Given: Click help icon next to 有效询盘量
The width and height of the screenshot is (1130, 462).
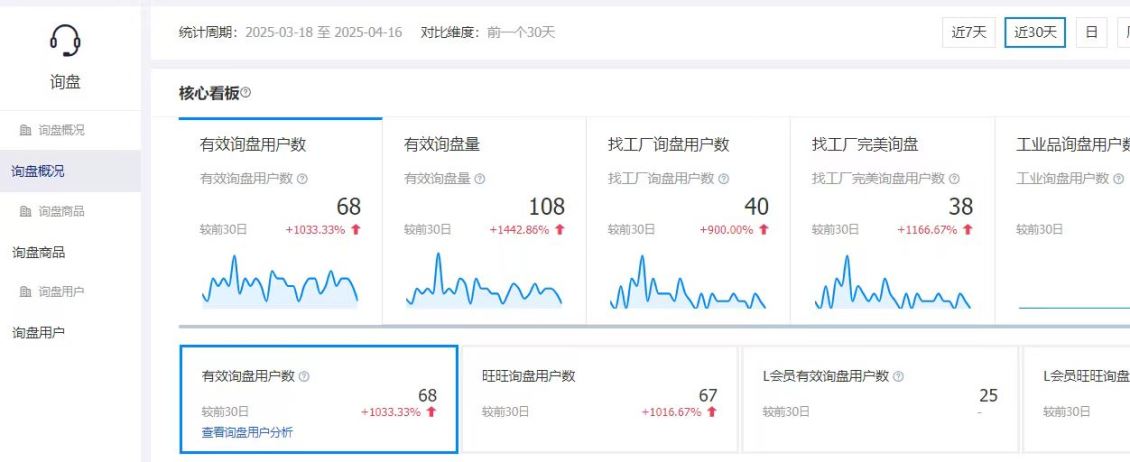Looking at the screenshot, I should 480,179.
